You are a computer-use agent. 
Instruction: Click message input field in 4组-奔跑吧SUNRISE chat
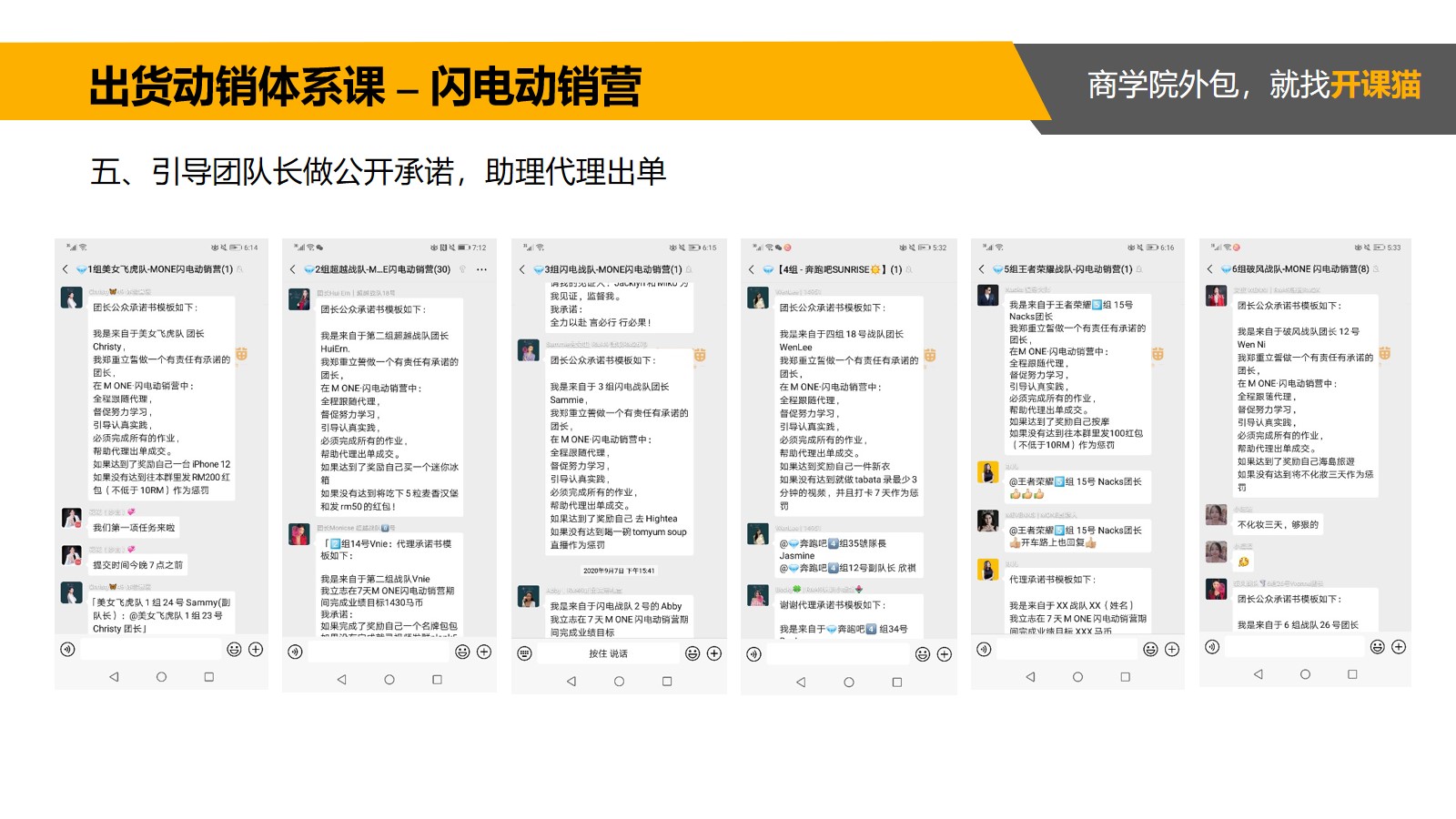837,654
